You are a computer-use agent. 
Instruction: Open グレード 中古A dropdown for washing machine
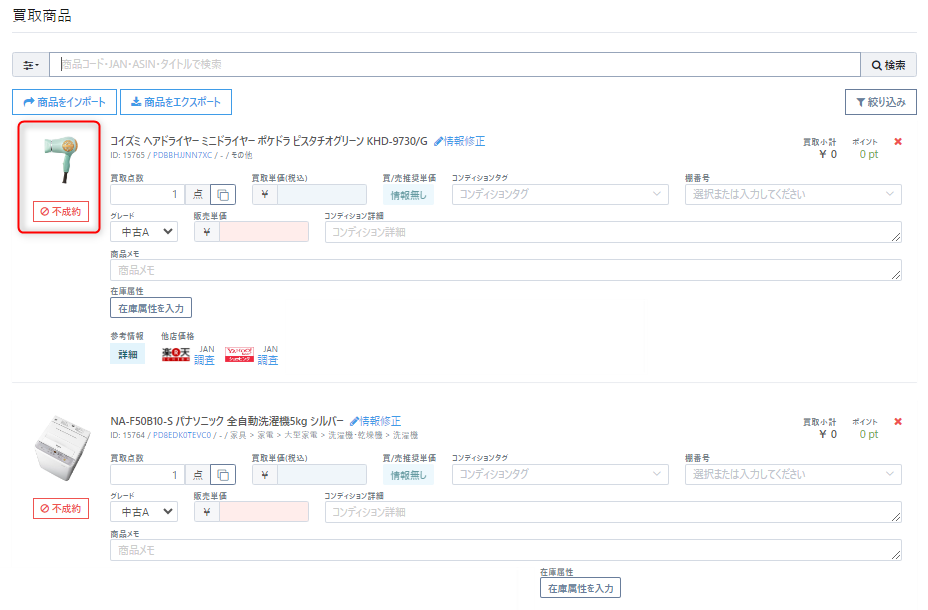(144, 512)
